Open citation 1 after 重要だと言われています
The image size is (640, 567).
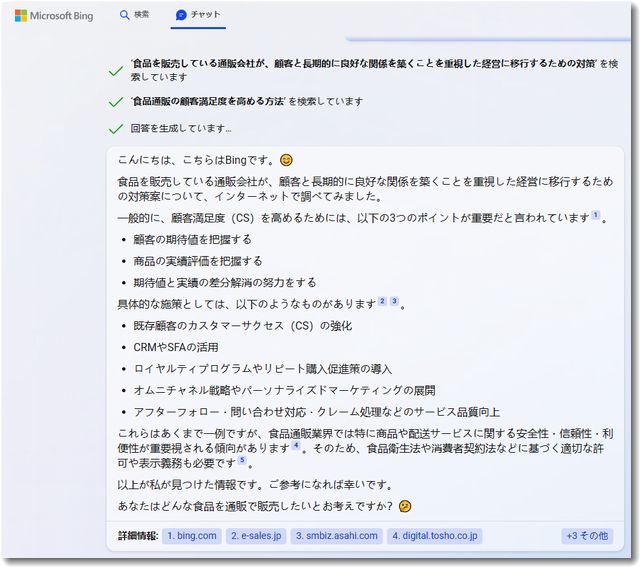click(x=596, y=215)
